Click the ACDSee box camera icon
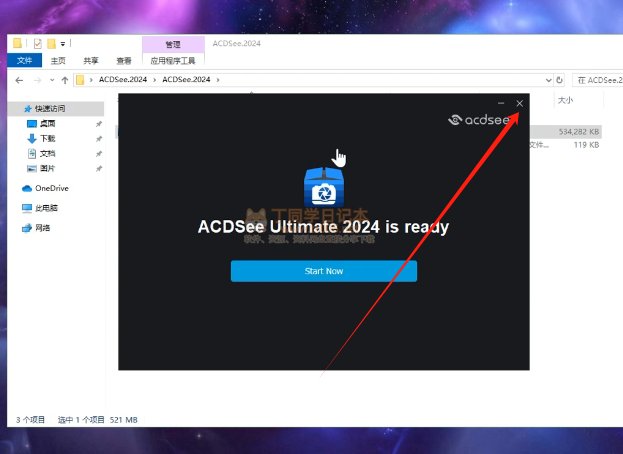The image size is (623, 454). click(x=324, y=187)
